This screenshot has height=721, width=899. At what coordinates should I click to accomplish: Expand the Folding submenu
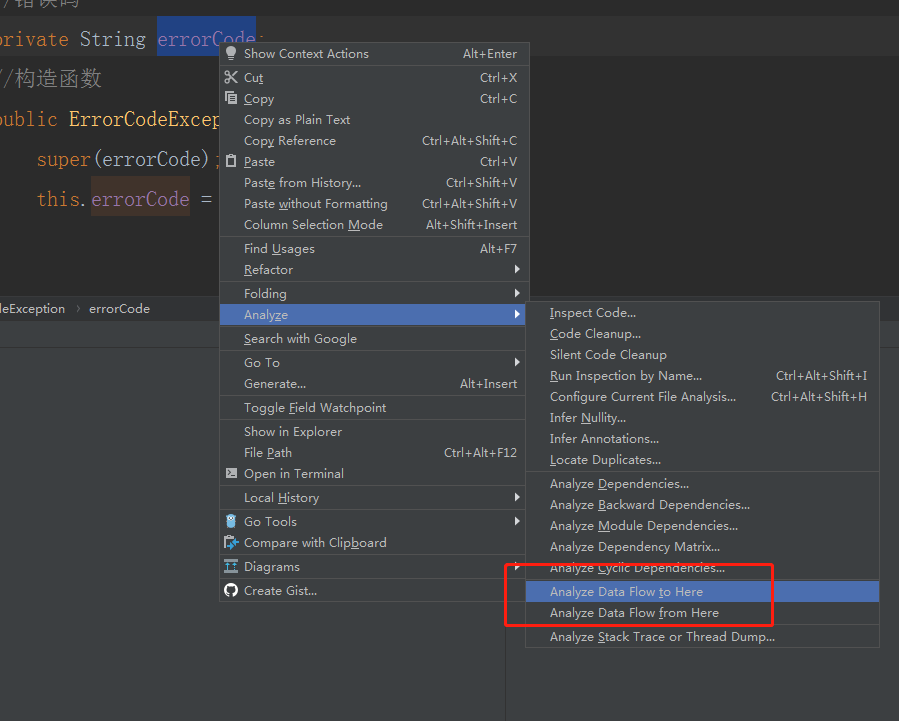[265, 294]
